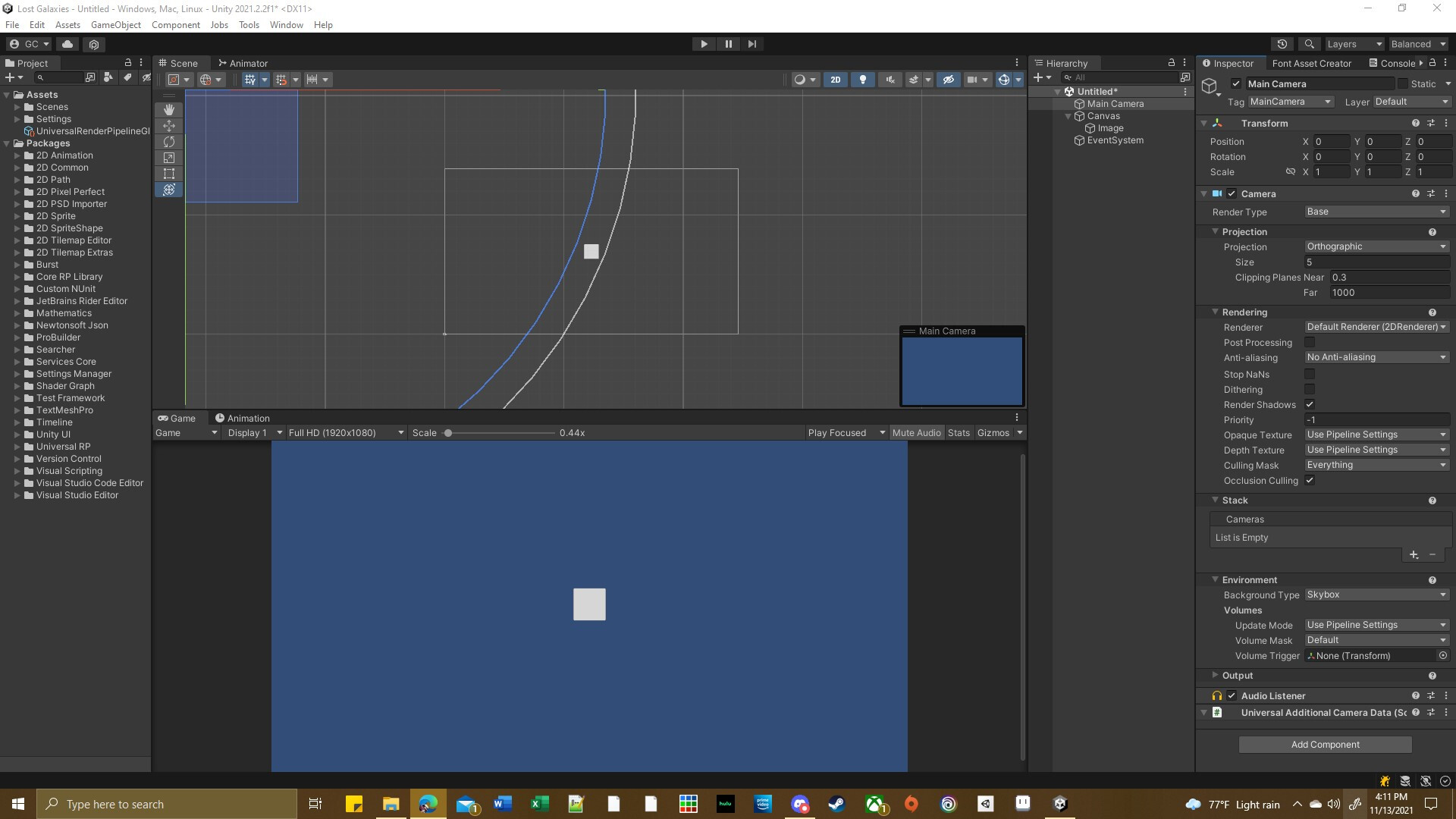Open Full HD resolution dropdown in Game view
The width and height of the screenshot is (1456, 819).
[x=346, y=433]
